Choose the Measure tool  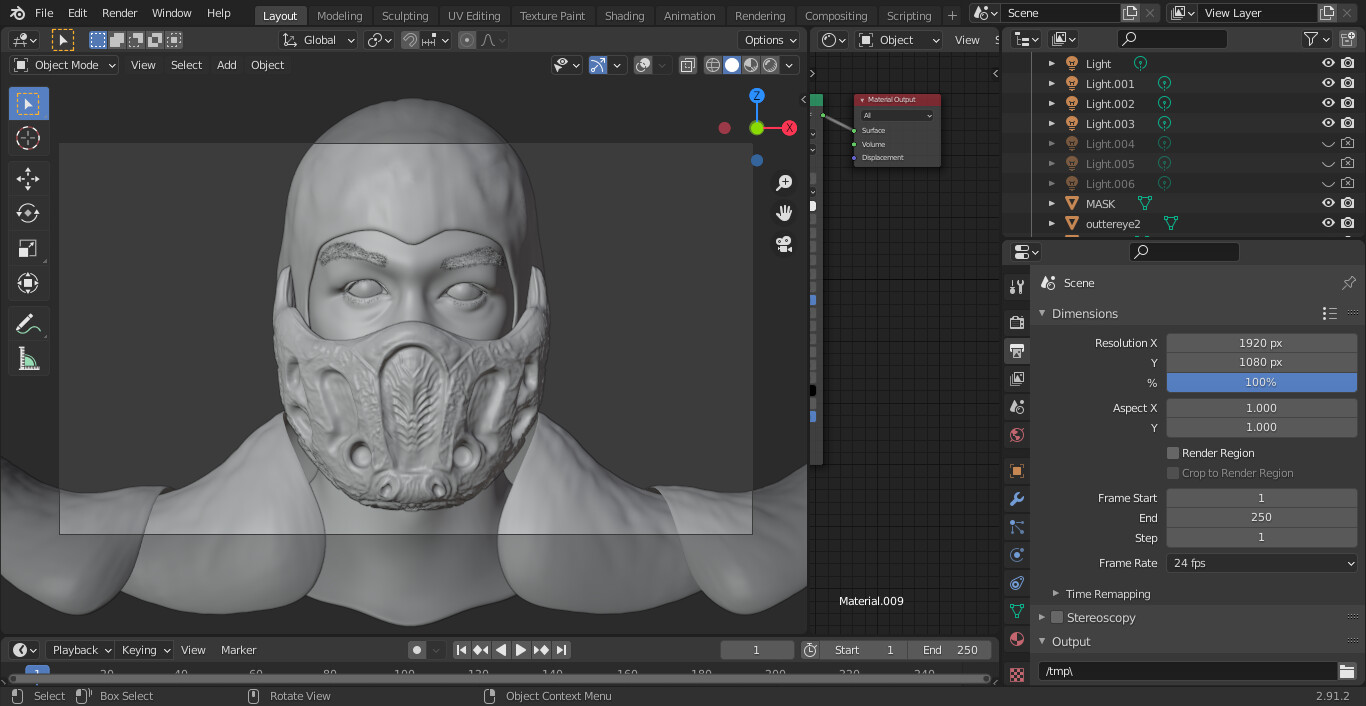[x=28, y=358]
